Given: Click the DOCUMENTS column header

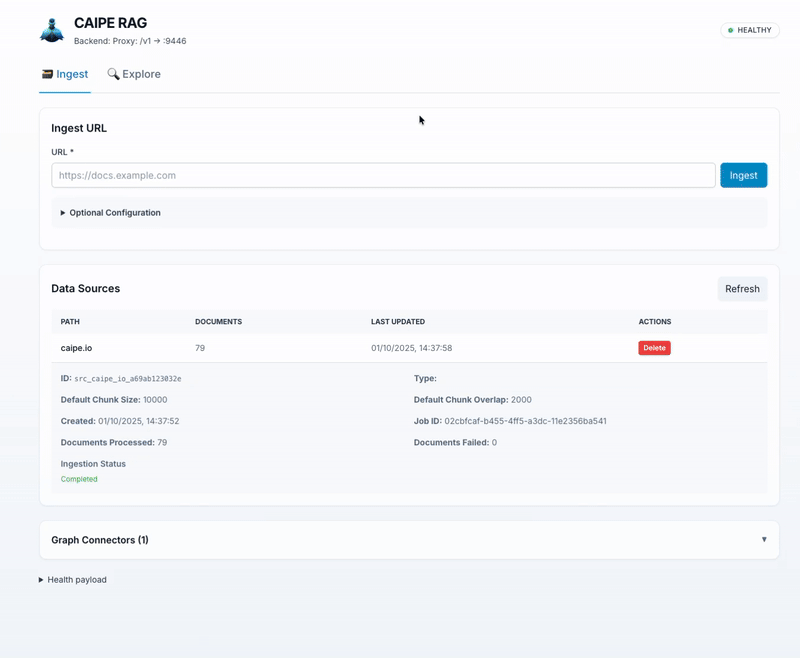Looking at the screenshot, I should click(218, 322).
